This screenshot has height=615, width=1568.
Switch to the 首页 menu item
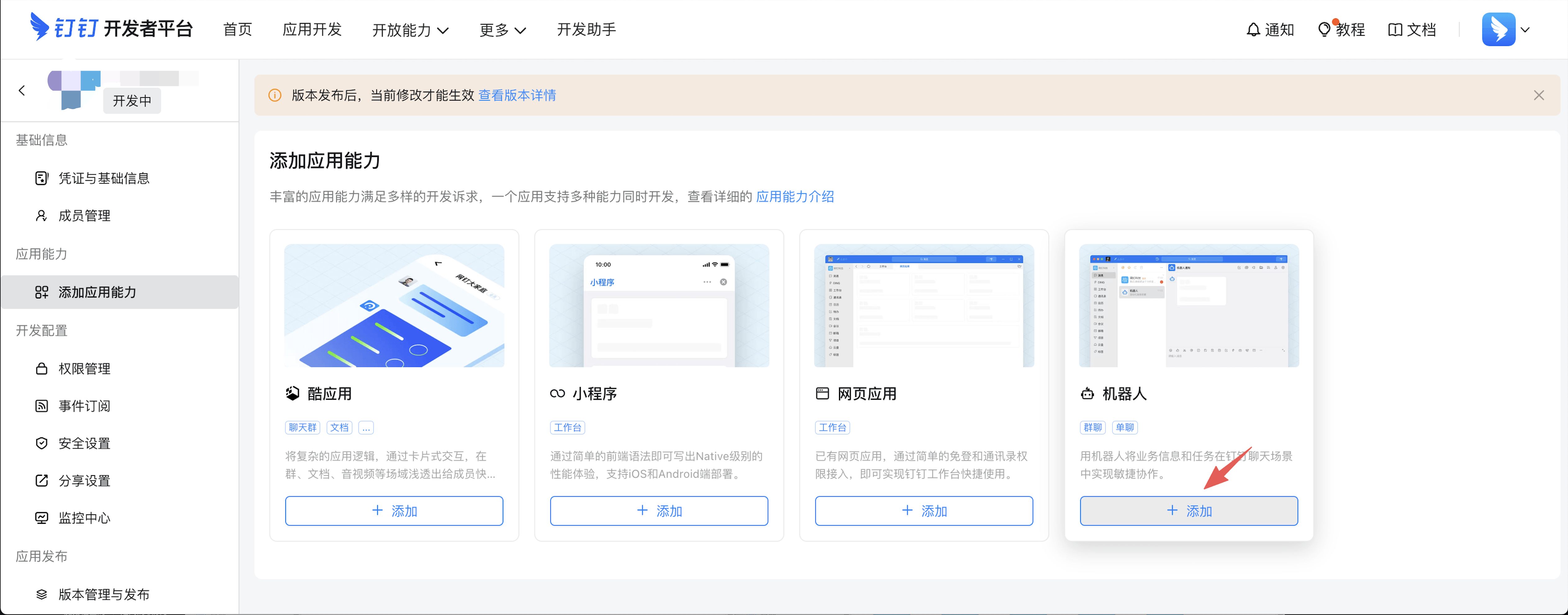coord(237,29)
